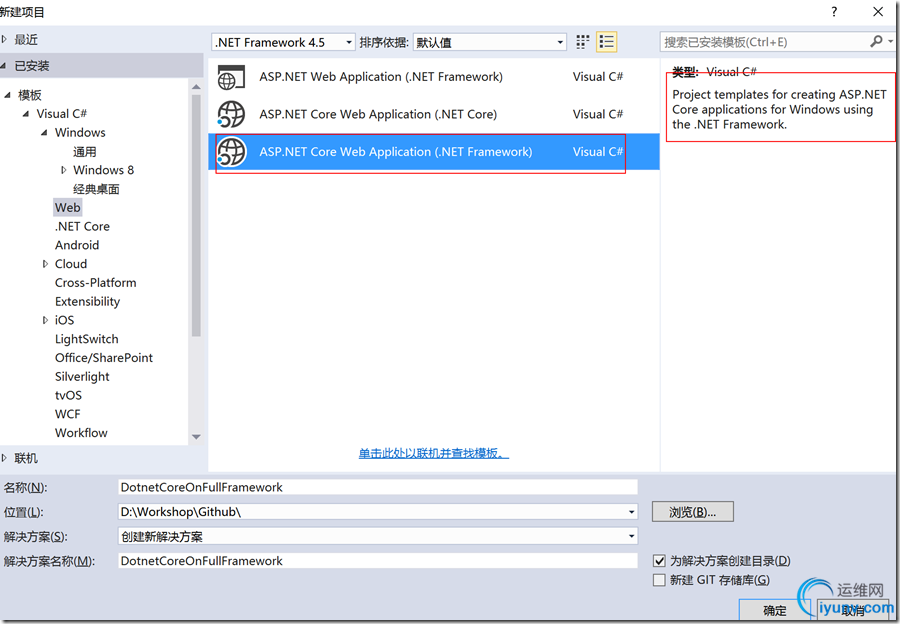The image size is (900, 624).
Task: Open the dialog help question mark
Action: pyautogui.click(x=834, y=11)
